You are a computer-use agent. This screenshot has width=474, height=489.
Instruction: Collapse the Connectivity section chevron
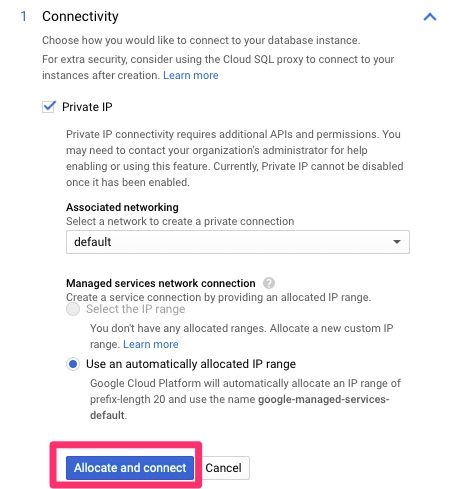point(430,17)
